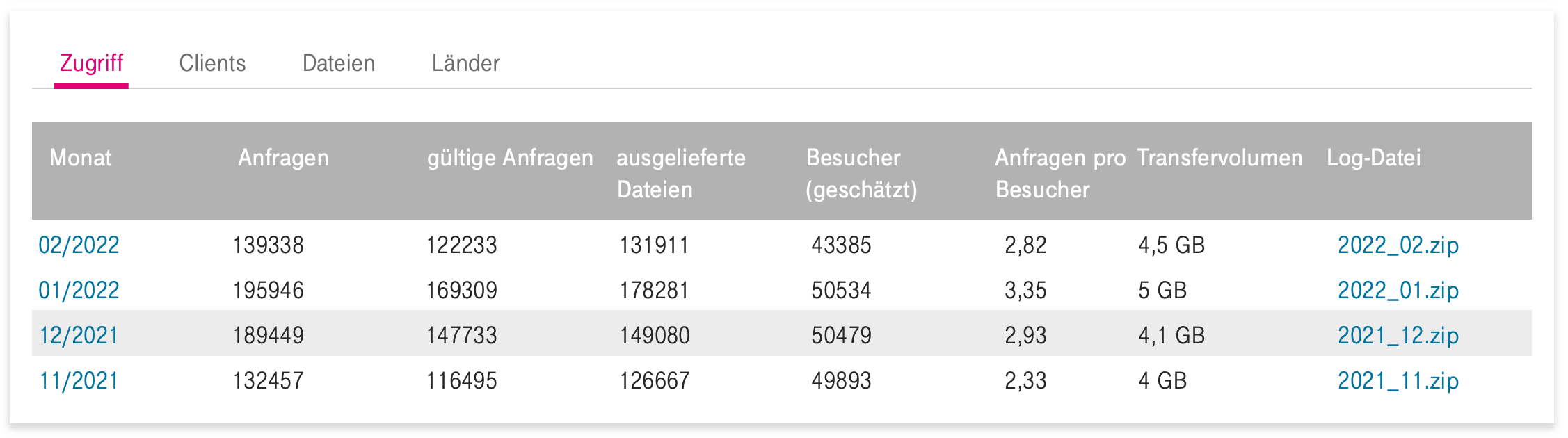The image size is (1568, 438).
Task: Download the 2021_12.zip log file
Action: (1398, 335)
